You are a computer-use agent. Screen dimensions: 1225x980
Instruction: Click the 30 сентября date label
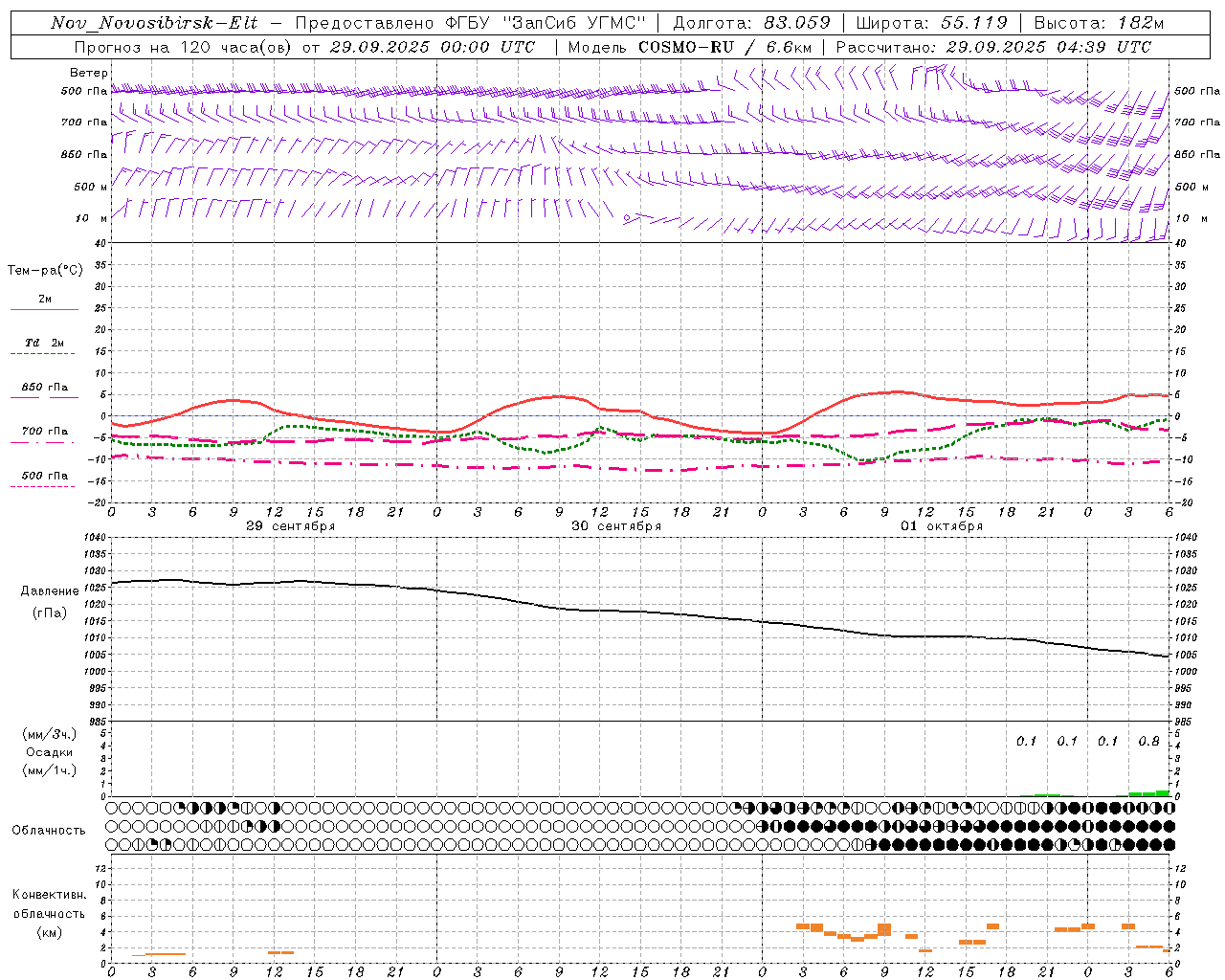click(616, 526)
